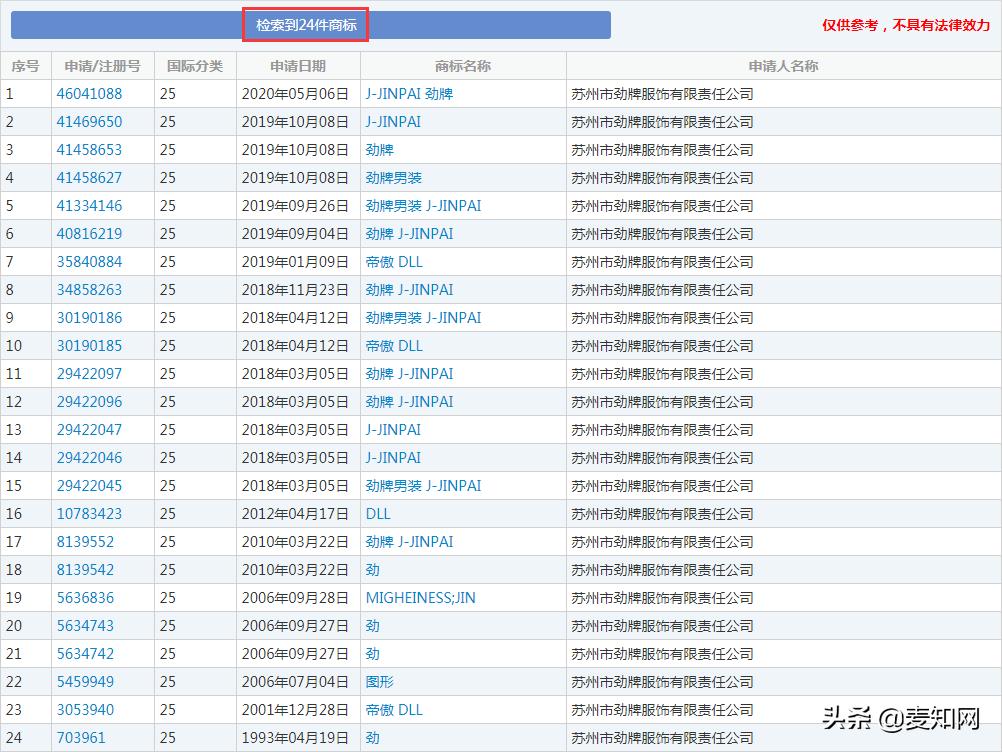The image size is (1002, 752).
Task: Open trademark 劲牌男装 J-JINPAI in row 5
Action: coord(423,206)
